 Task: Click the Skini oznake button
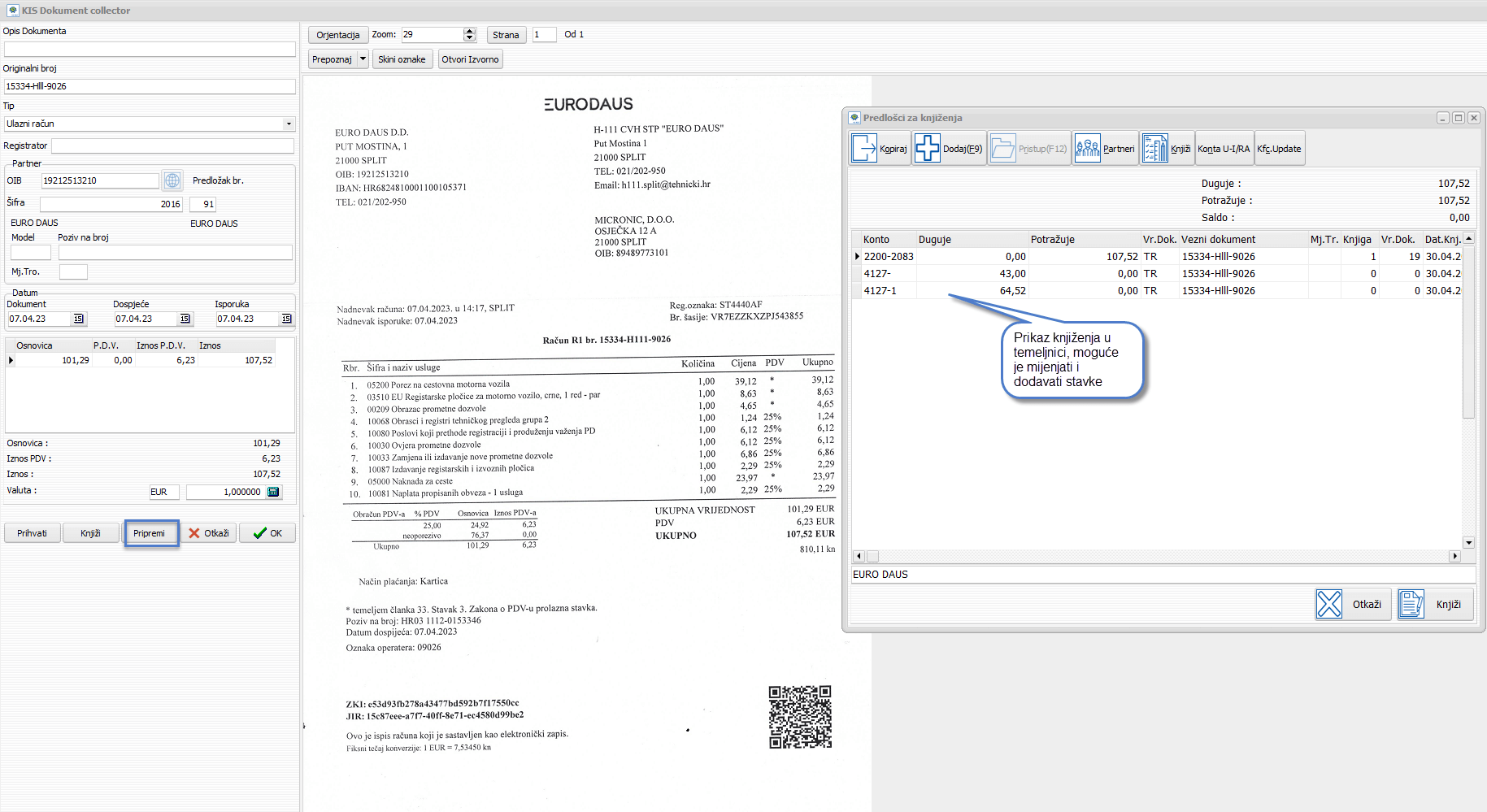402,59
